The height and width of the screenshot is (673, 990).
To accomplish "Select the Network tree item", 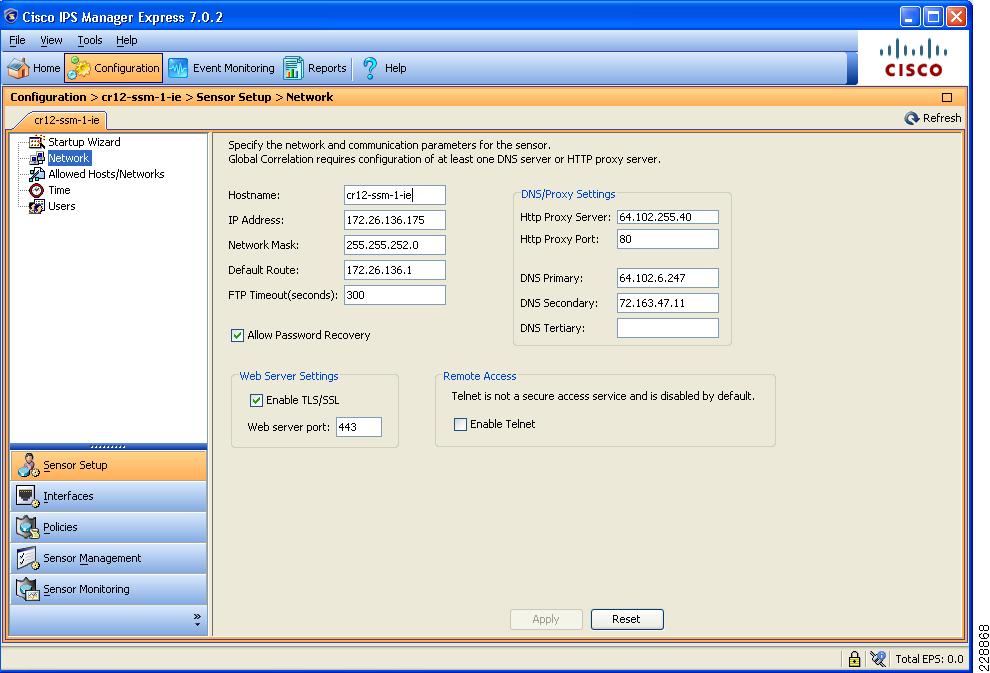I will pos(69,158).
